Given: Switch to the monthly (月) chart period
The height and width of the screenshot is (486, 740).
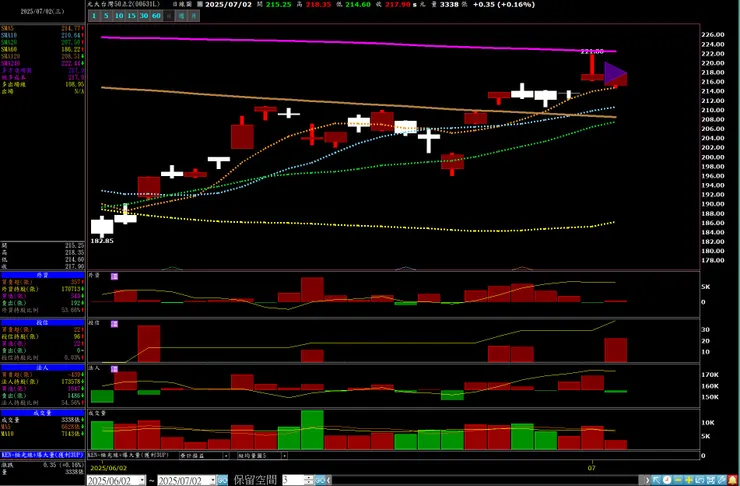Looking at the screenshot, I should click(193, 16).
